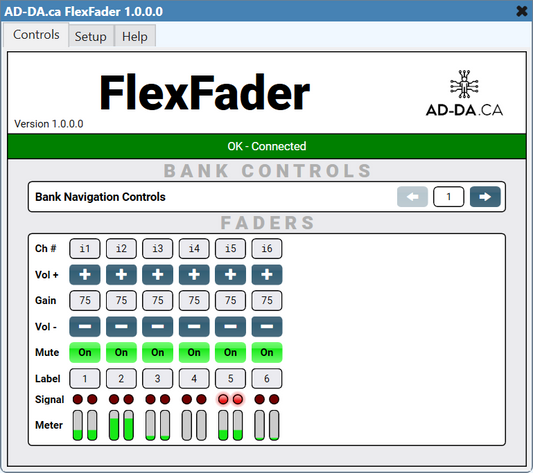Viewport: 533px width, 473px height.
Task: Increase volume on channel i1
Action: point(85,274)
